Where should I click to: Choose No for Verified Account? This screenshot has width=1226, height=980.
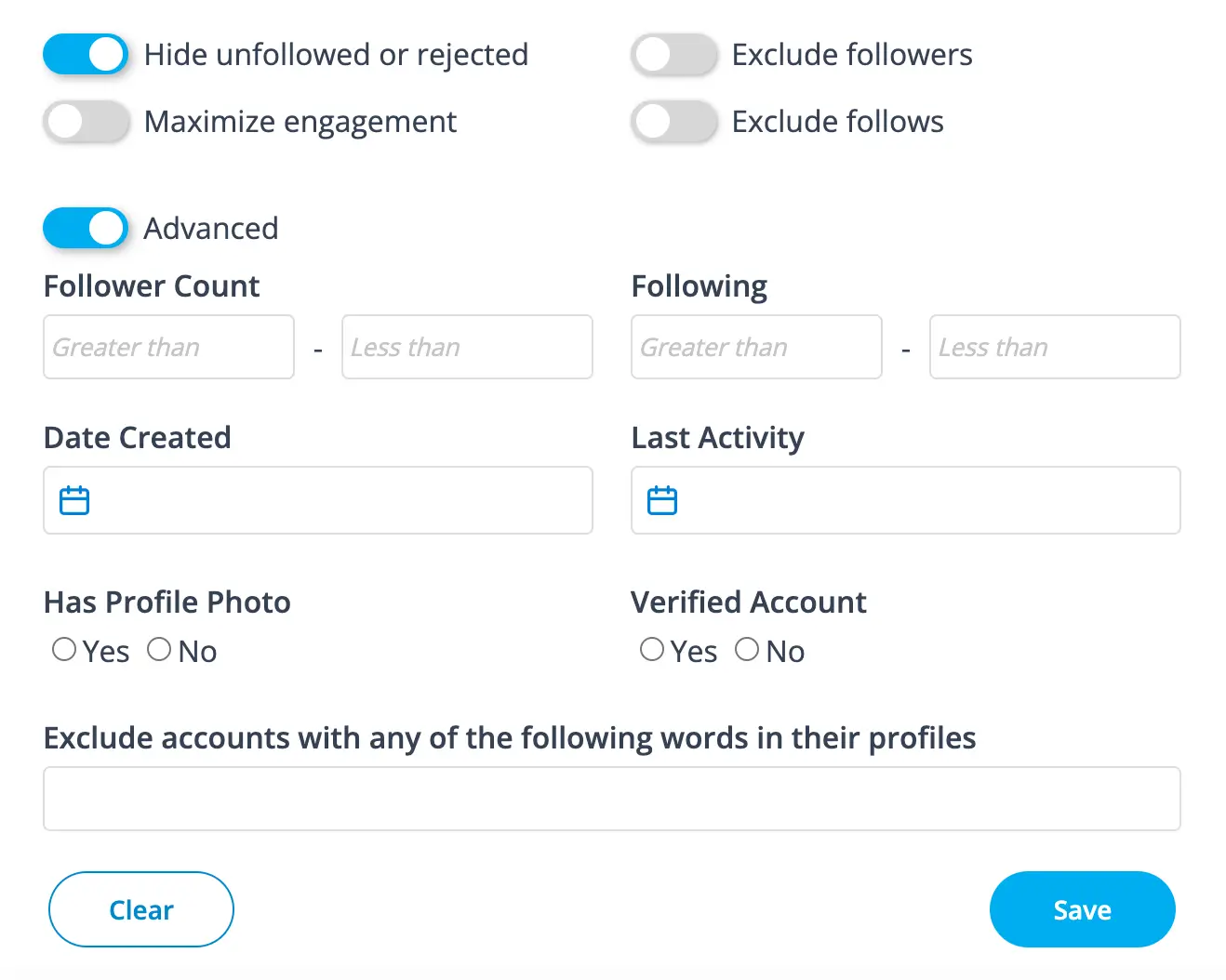point(747,649)
